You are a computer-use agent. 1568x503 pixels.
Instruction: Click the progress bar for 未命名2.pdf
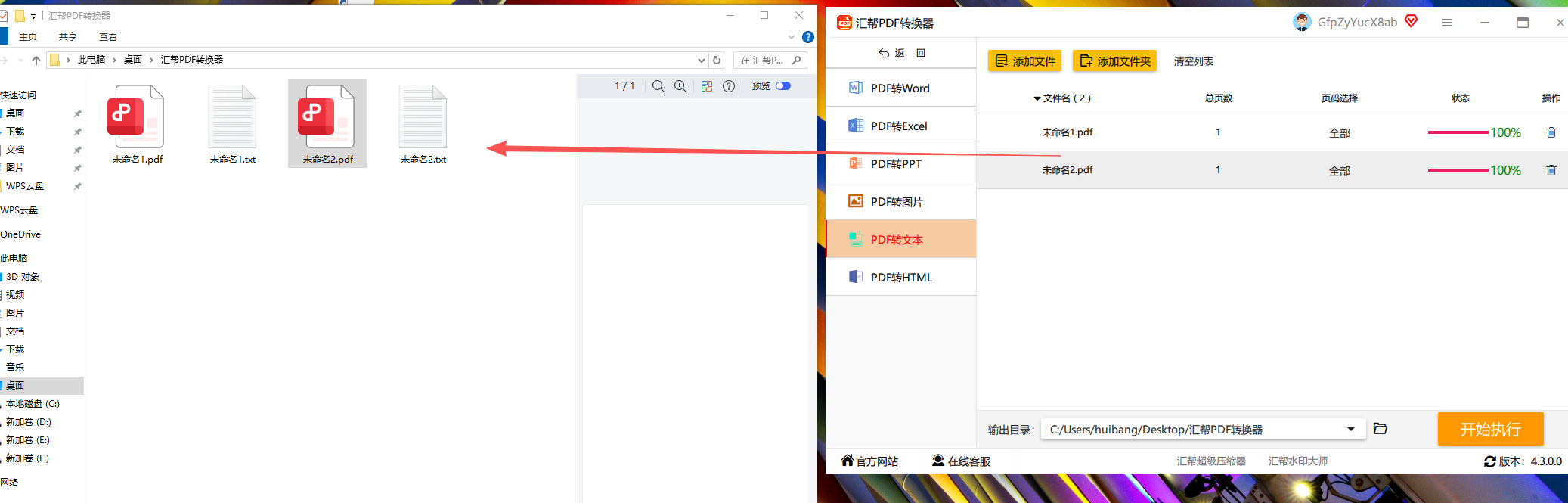[x=1458, y=170]
